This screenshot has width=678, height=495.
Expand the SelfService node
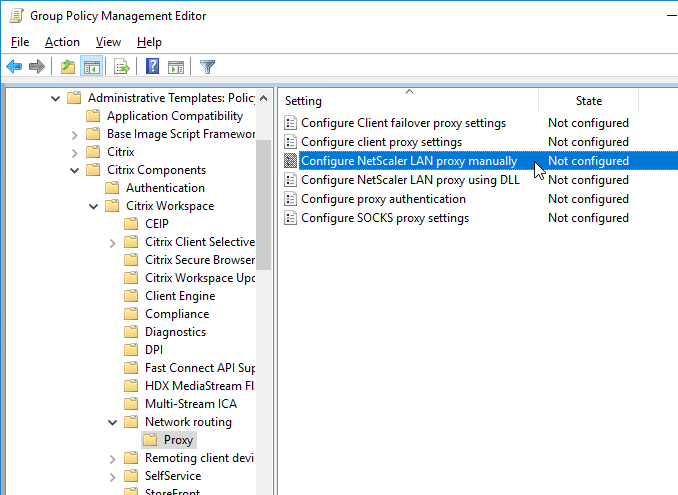coord(112,477)
